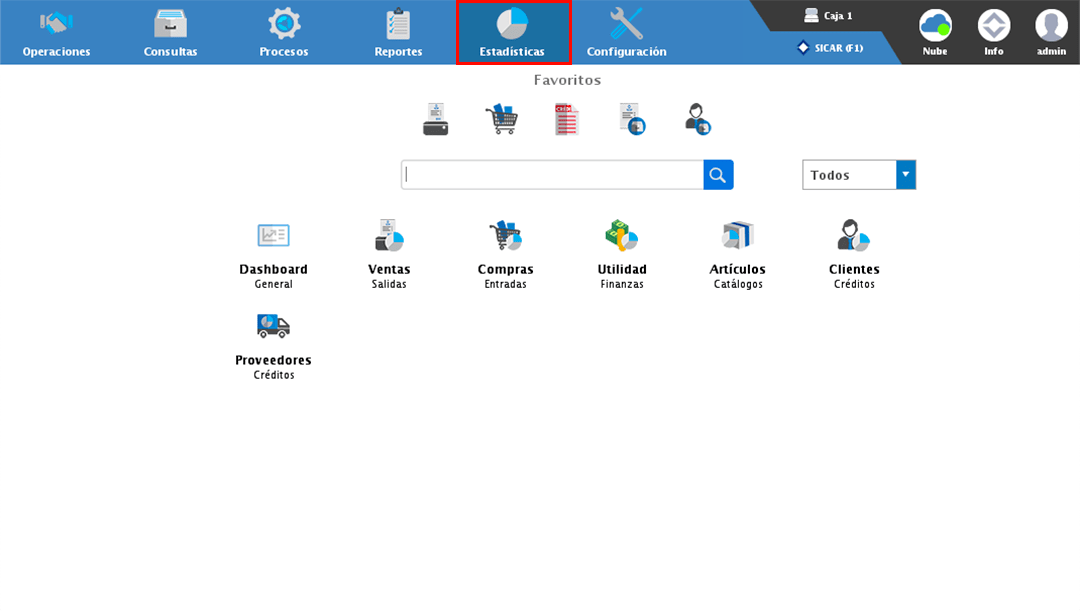1080x611 pixels.
Task: Expand the Todos filter dropdown
Action: pos(905,175)
